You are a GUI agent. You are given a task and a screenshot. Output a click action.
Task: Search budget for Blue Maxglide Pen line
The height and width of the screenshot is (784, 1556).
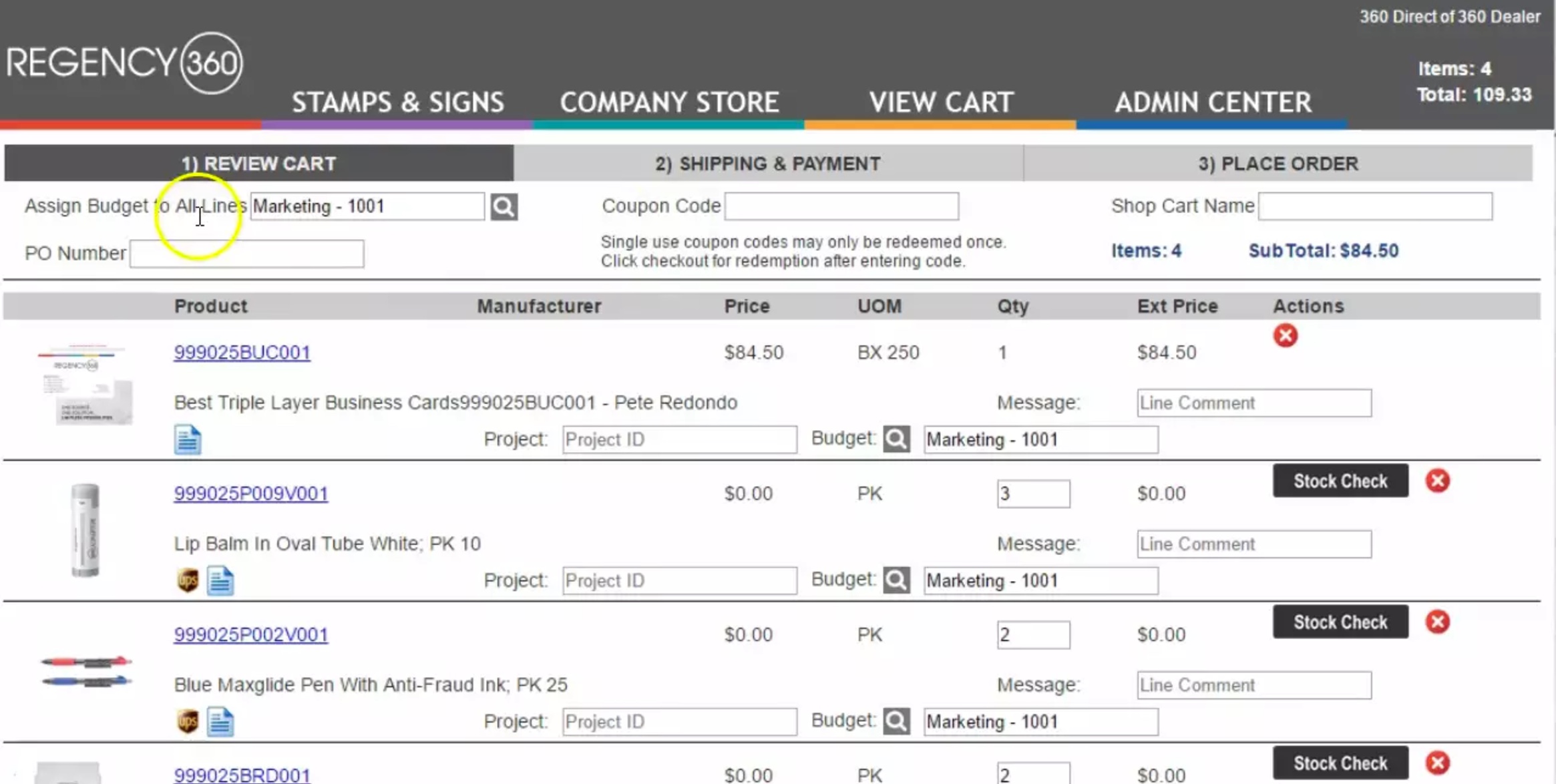point(896,721)
